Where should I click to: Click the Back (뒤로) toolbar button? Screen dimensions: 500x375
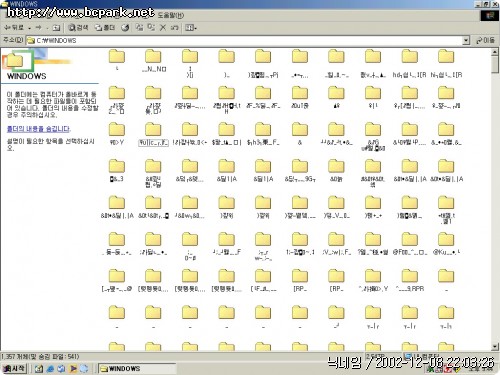point(13,28)
